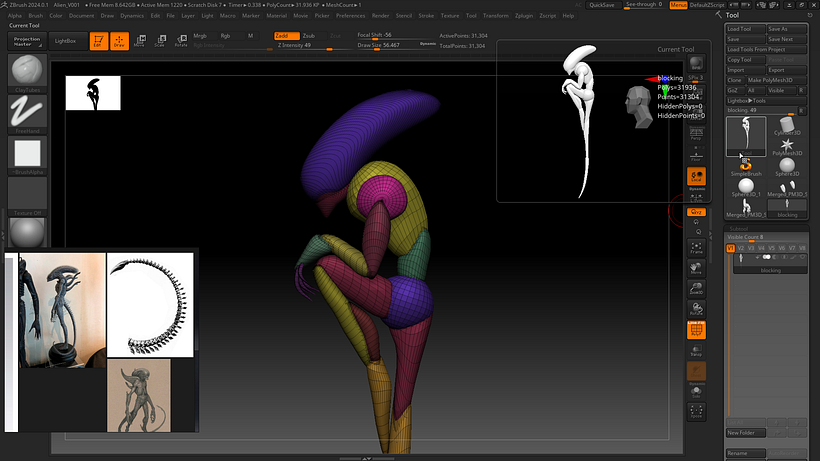Click the Rename subtool button
The image size is (820, 461).
[746, 453]
